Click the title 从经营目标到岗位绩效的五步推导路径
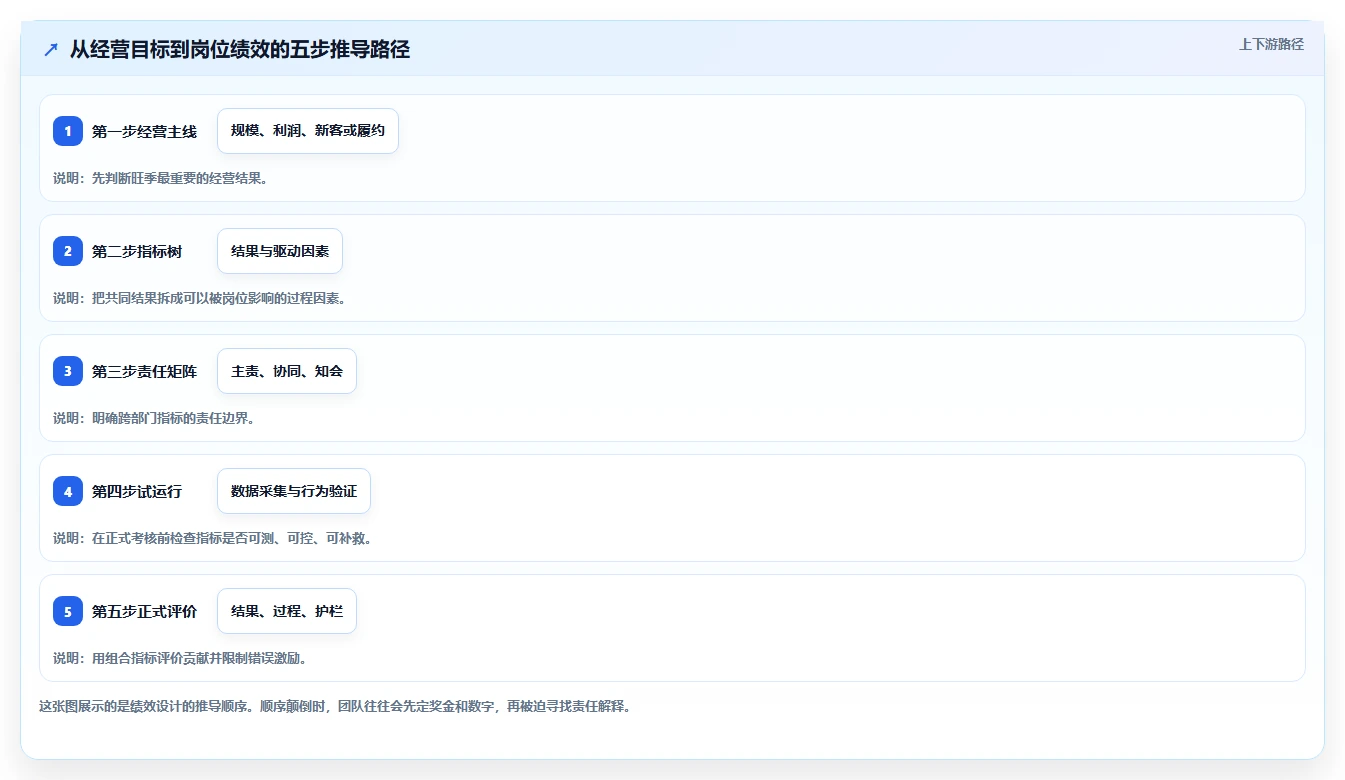This screenshot has width=1345, height=780. point(240,49)
